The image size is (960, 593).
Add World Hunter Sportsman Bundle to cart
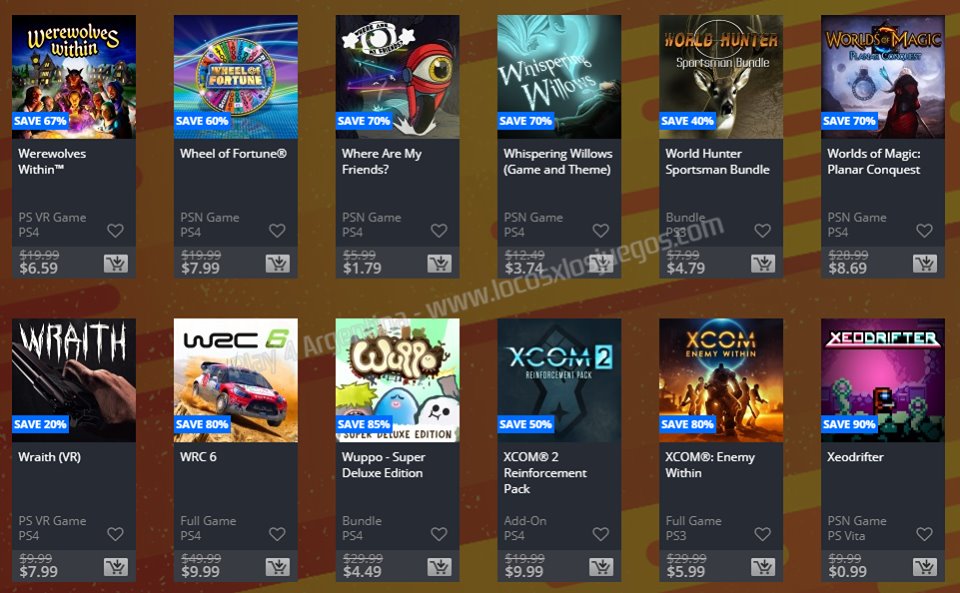[x=763, y=264]
